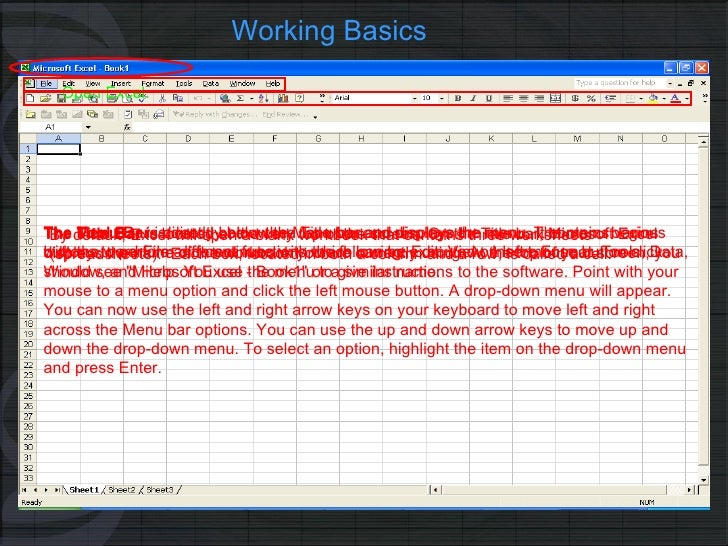Click the Font Color red A swatch

tap(676, 98)
